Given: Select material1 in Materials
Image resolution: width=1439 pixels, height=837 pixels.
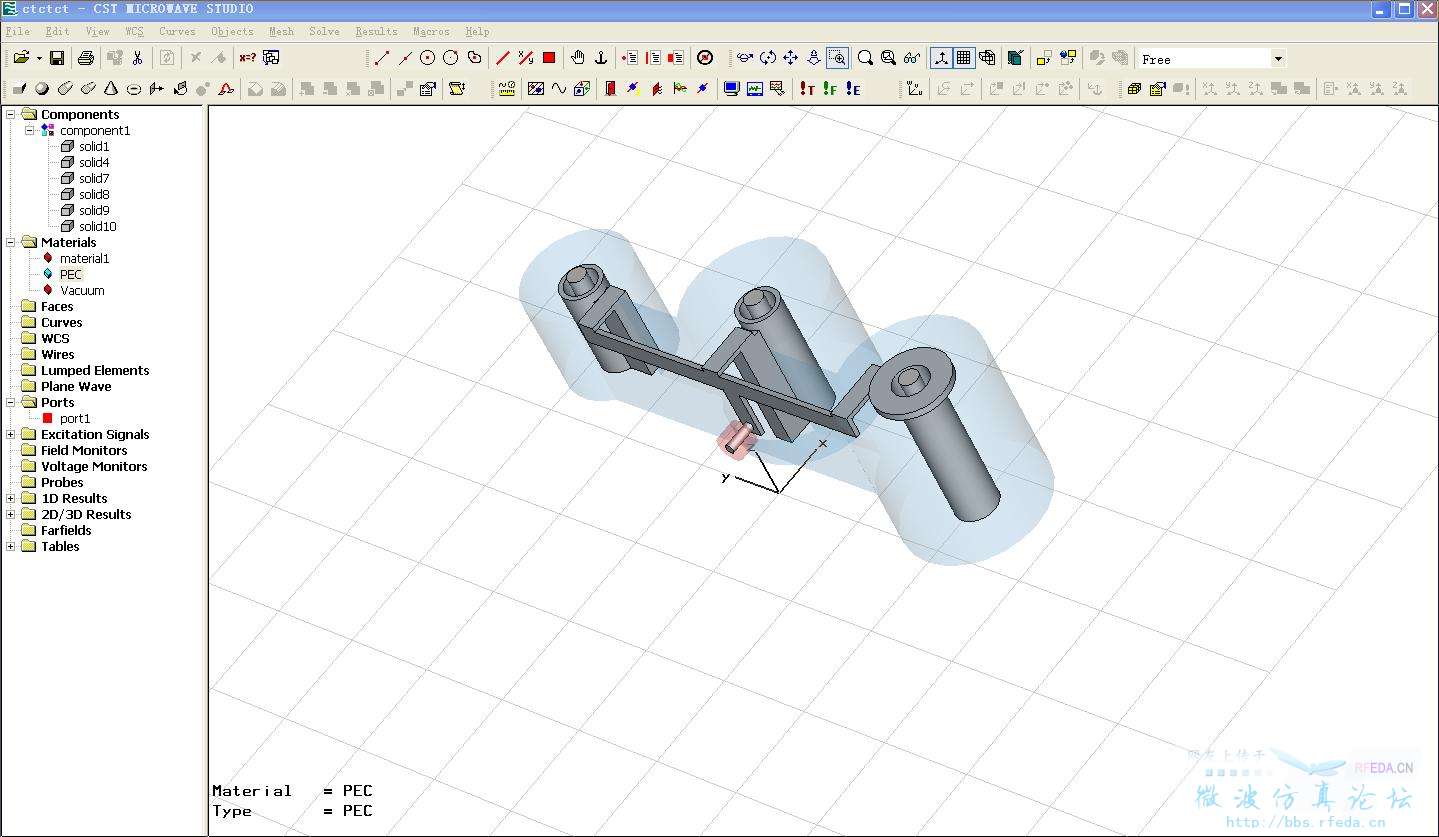Looking at the screenshot, I should pyautogui.click(x=84, y=258).
